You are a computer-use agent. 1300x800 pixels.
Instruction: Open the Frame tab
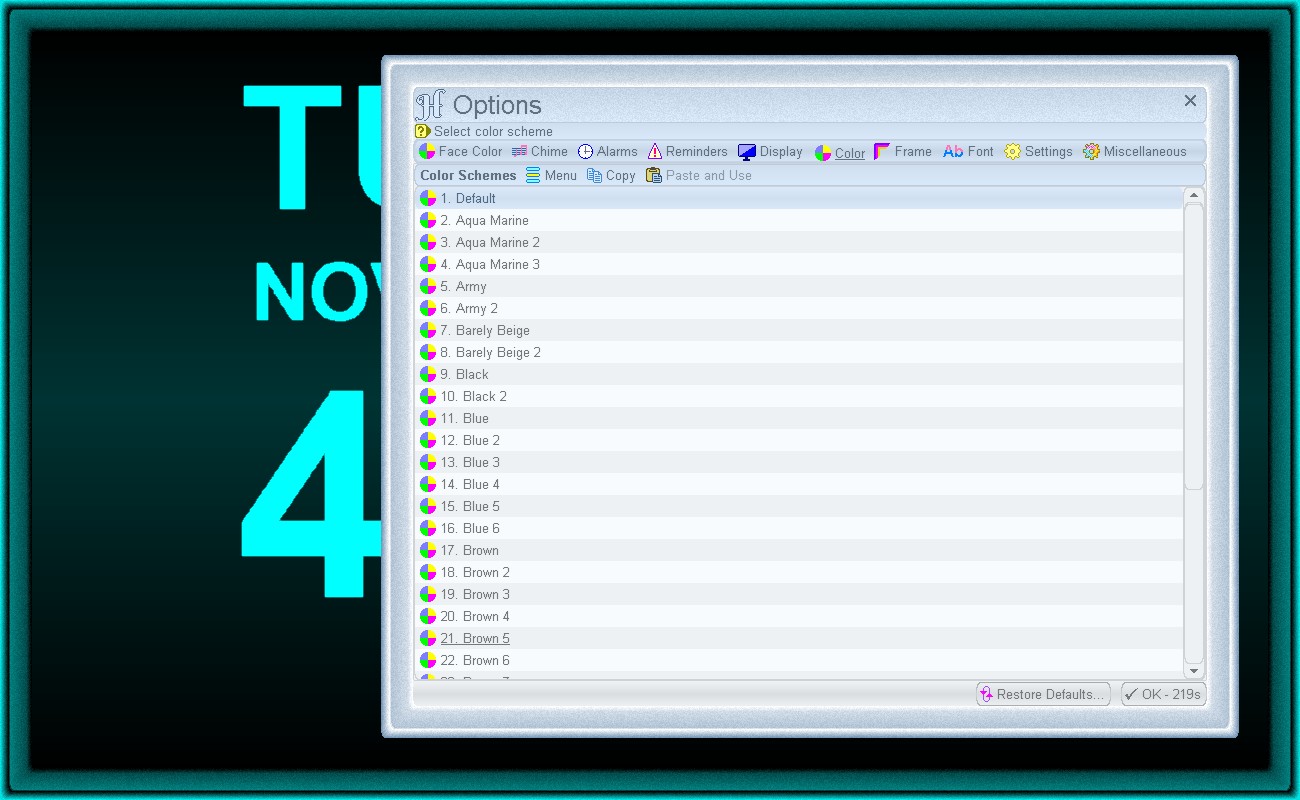point(903,152)
